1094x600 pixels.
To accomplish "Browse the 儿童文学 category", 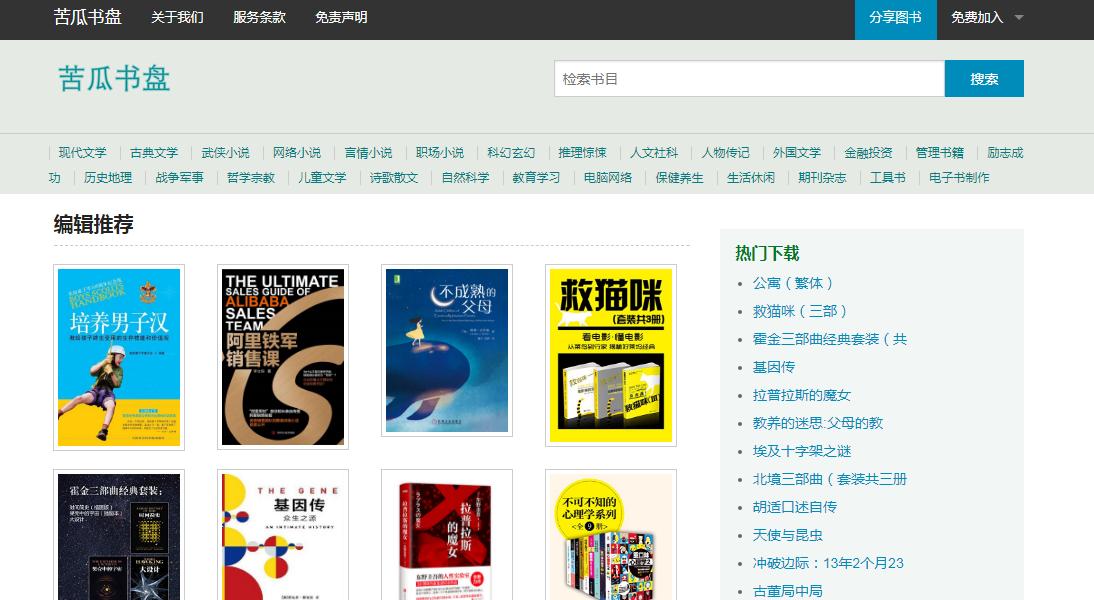I will [x=324, y=178].
